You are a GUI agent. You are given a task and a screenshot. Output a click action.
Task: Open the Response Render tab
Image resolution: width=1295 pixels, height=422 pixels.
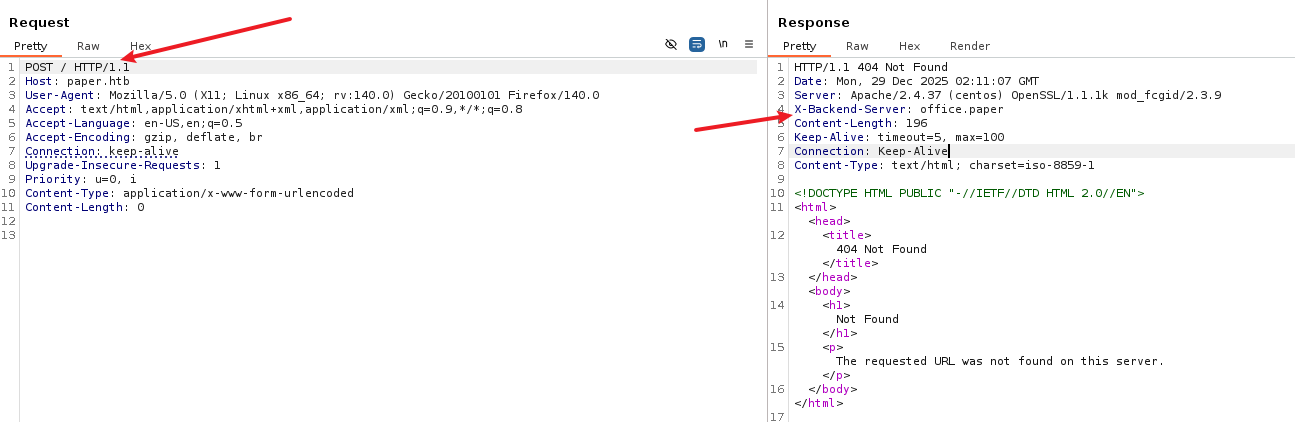click(x=969, y=46)
